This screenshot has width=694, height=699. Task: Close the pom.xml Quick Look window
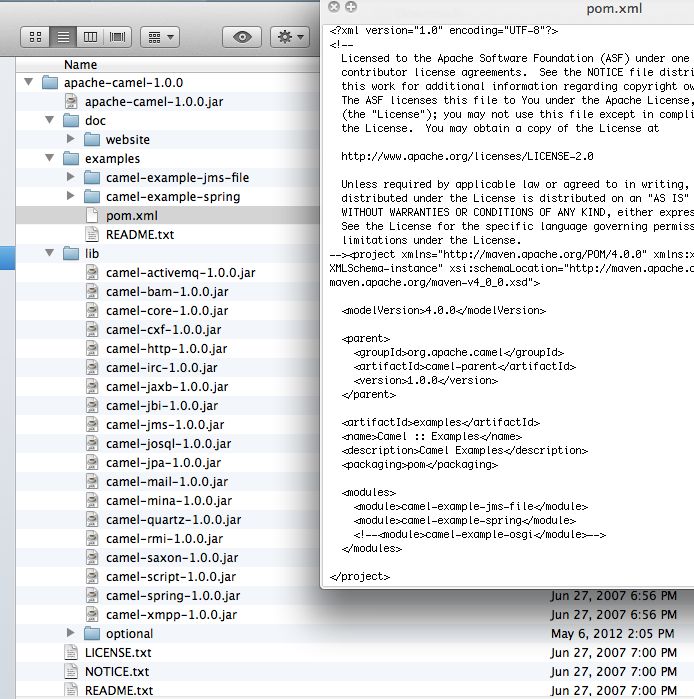334,6
